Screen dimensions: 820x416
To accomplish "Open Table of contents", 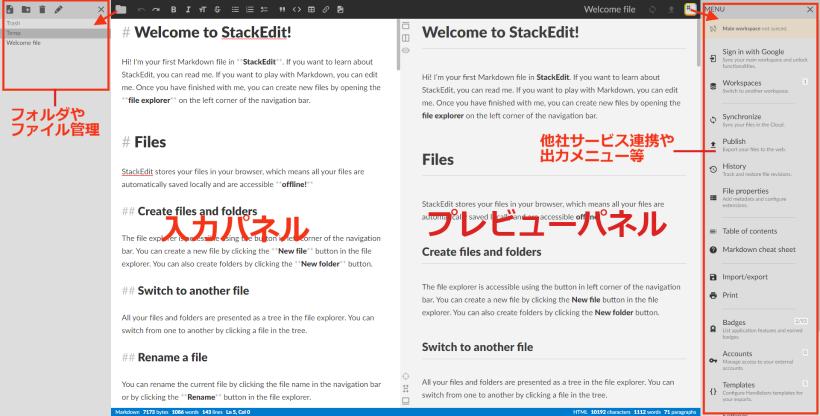I will coord(759,231).
